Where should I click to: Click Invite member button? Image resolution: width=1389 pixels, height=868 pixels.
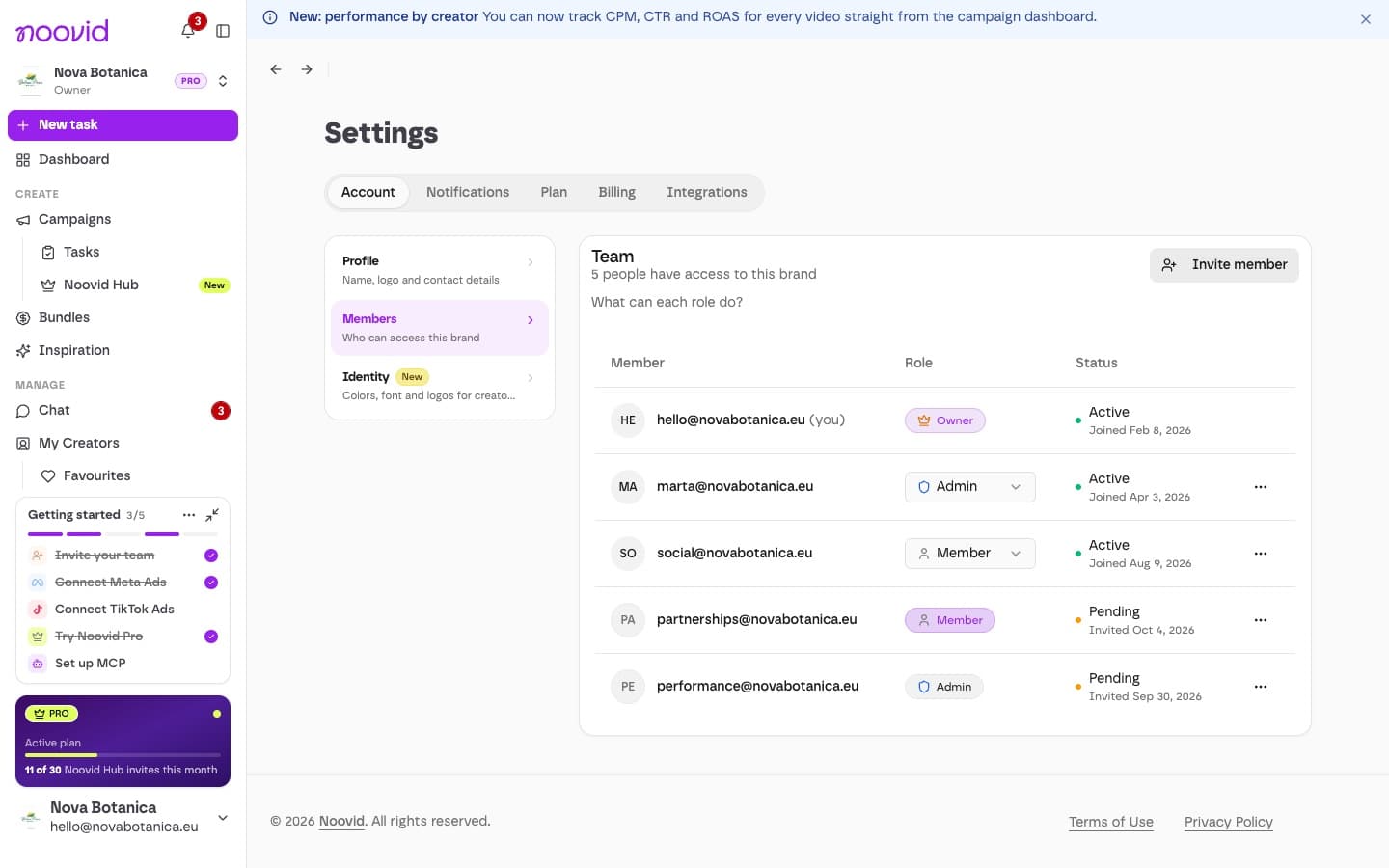(1224, 265)
